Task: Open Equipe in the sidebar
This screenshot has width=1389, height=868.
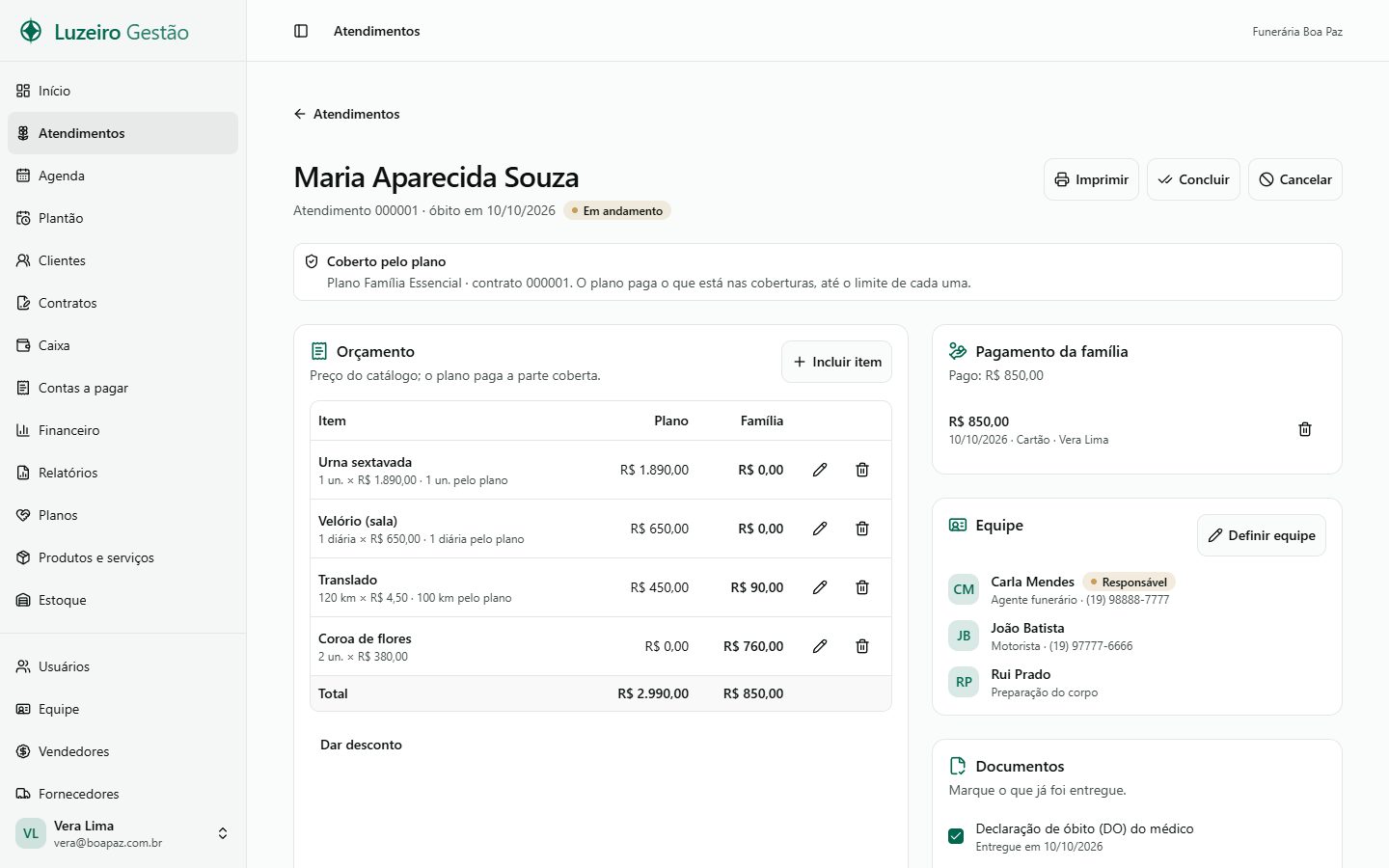Action: click(123, 709)
